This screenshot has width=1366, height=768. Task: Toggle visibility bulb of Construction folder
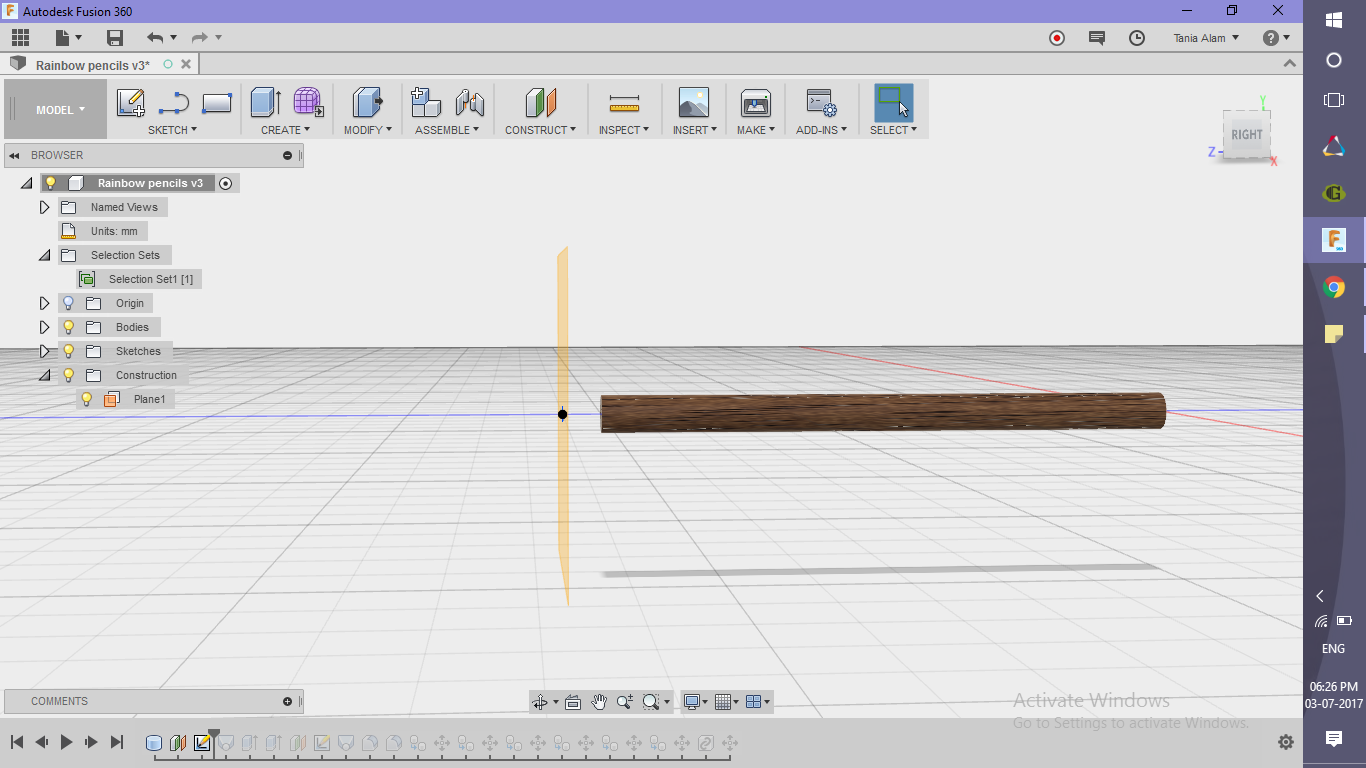pyautogui.click(x=69, y=375)
